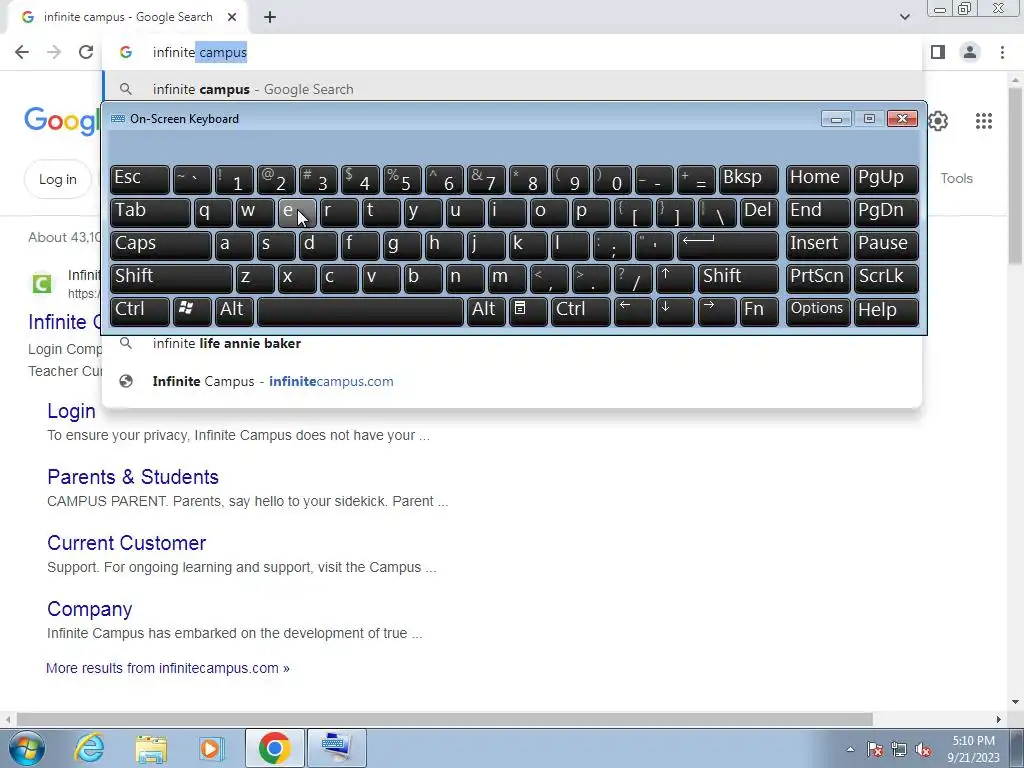The width and height of the screenshot is (1024, 768).
Task: Click the horizontal scrollbar of the page
Action: (444, 719)
